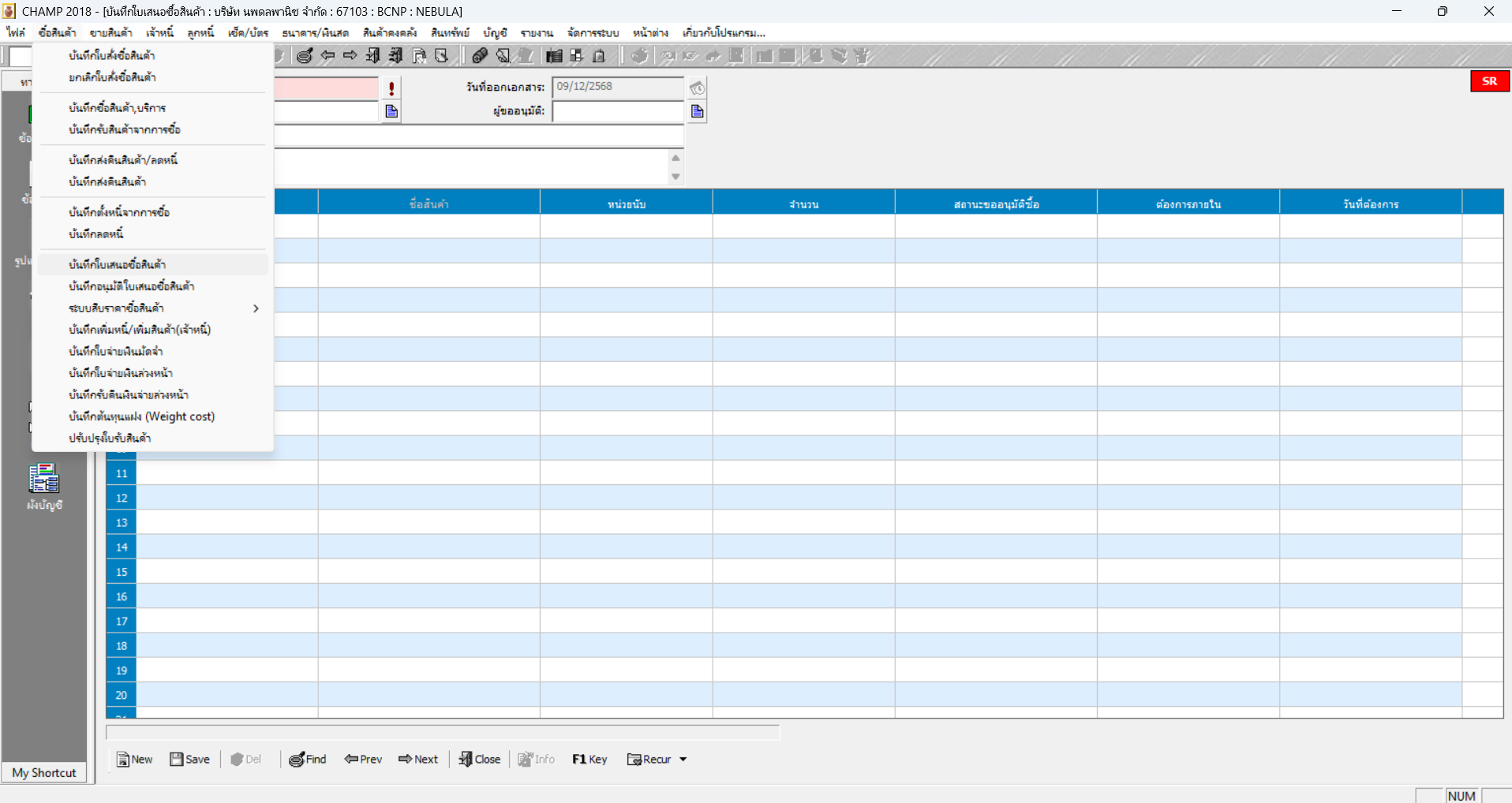The image size is (1512, 803).
Task: Click the approver lookup document icon
Action: point(698,111)
